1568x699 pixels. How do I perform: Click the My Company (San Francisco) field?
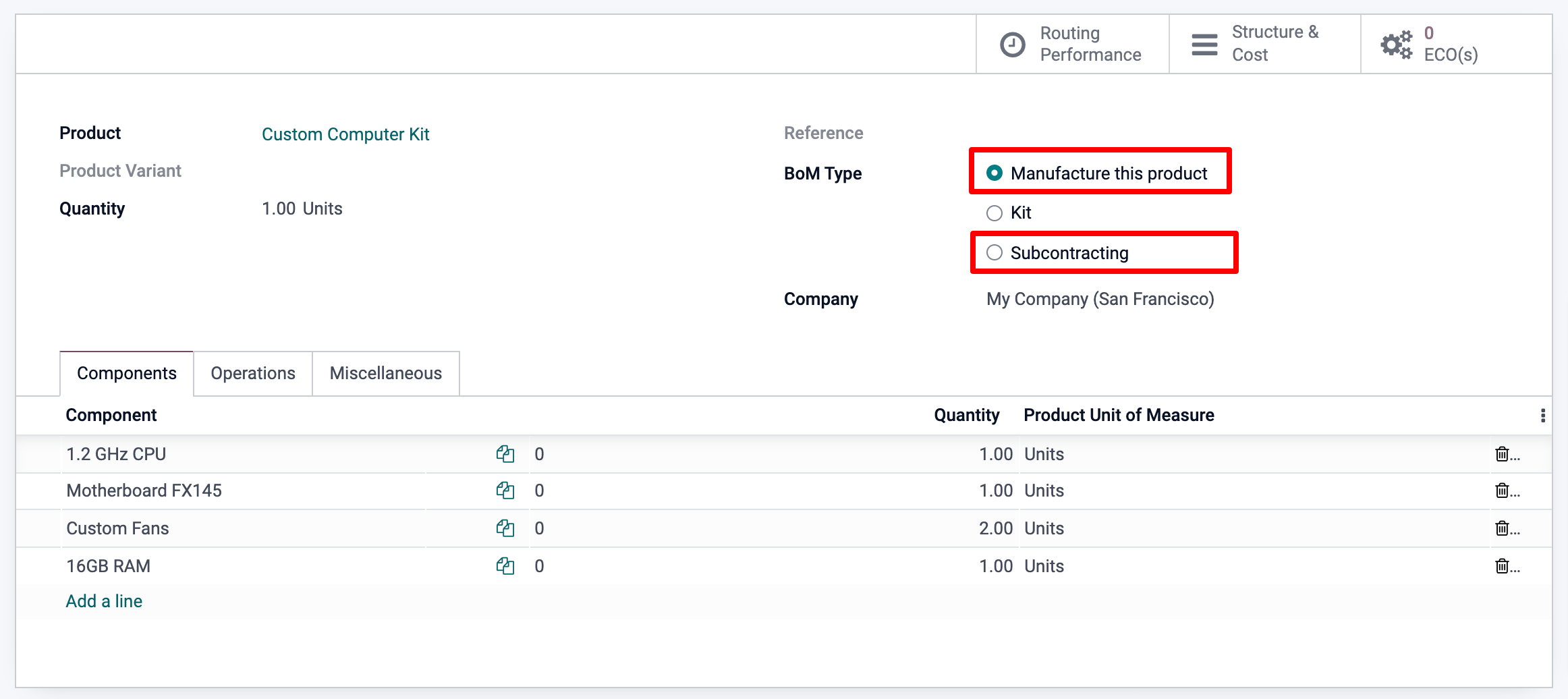click(1100, 299)
